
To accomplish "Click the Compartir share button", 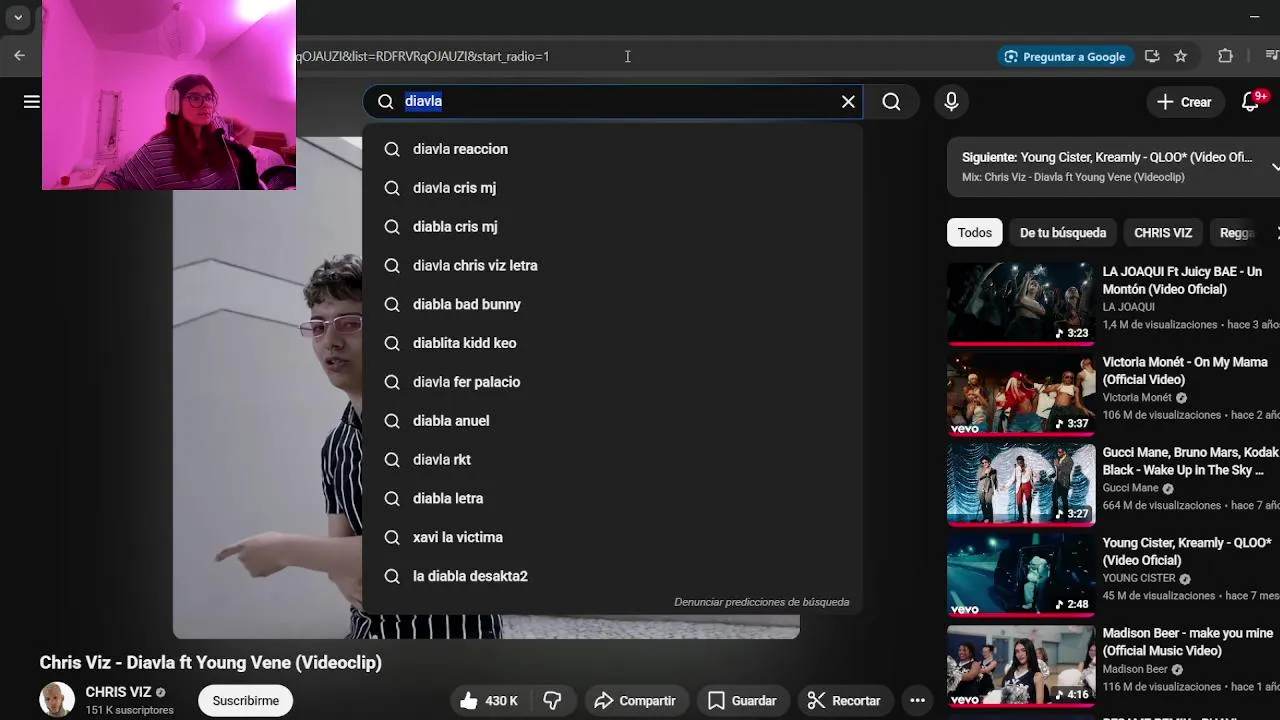I will coord(635,701).
